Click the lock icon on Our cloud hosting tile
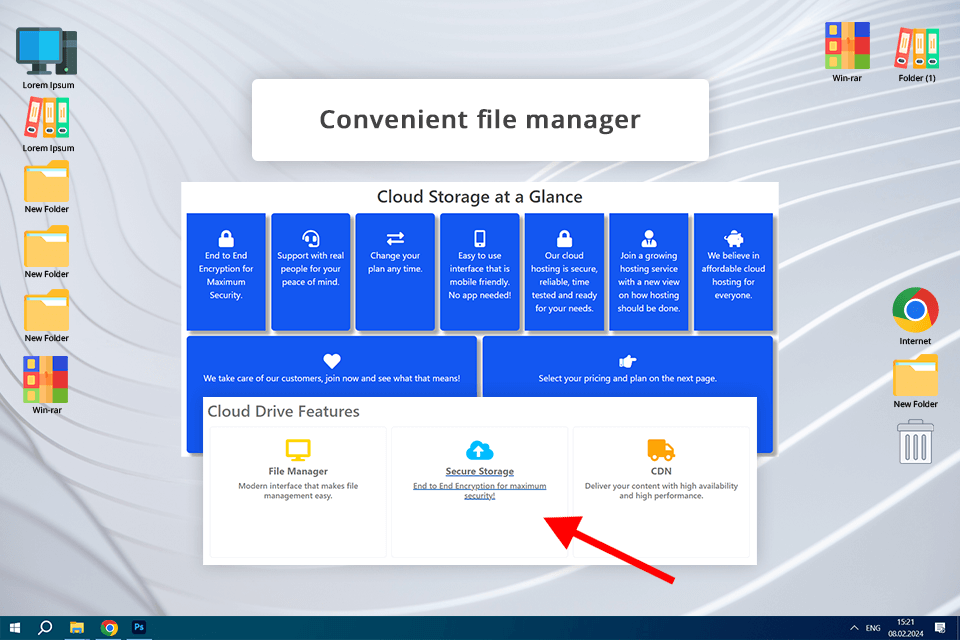The width and height of the screenshot is (960, 640). (x=564, y=238)
